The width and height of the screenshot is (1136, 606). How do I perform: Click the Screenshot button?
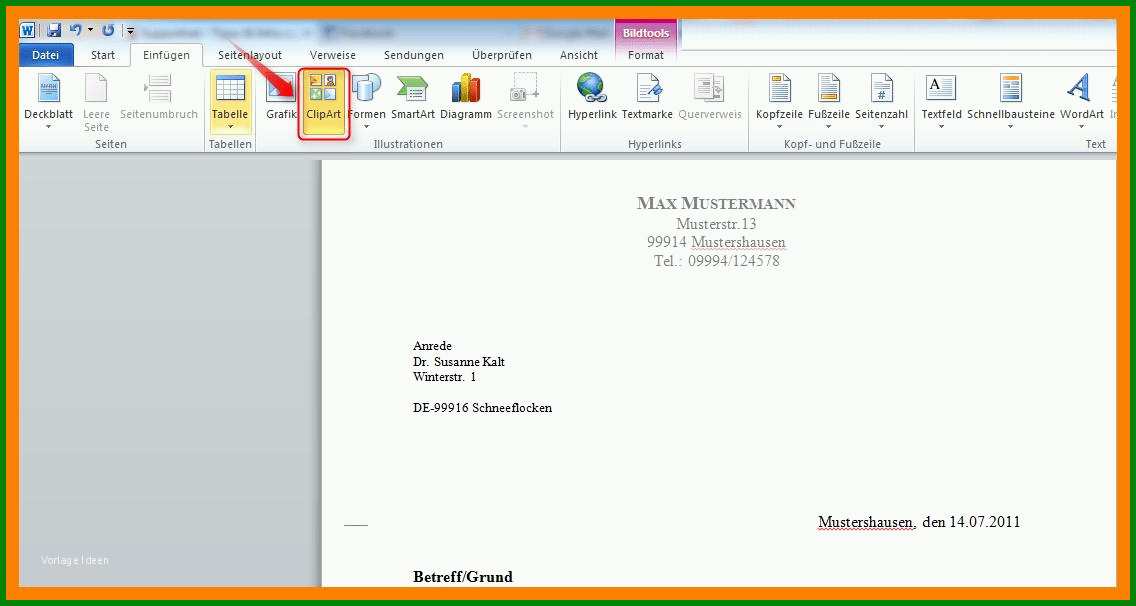point(525,97)
